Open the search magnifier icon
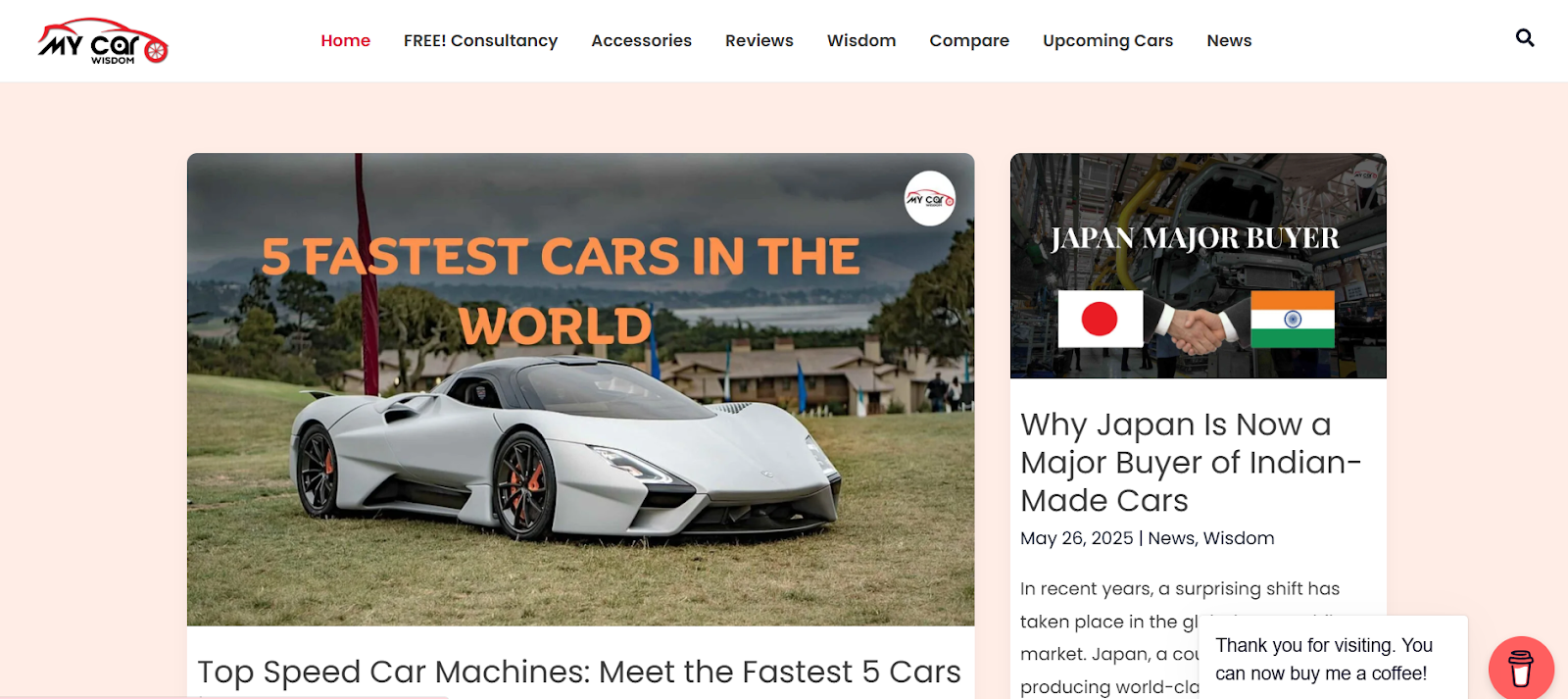 pyautogui.click(x=1525, y=37)
